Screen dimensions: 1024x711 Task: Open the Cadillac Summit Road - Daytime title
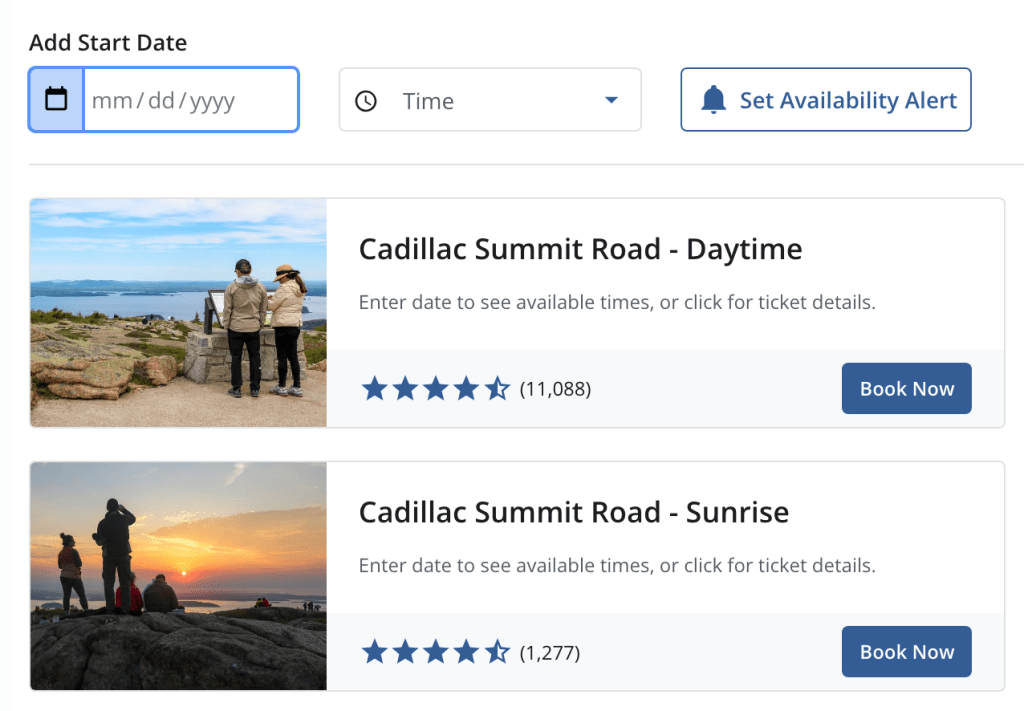[580, 249]
